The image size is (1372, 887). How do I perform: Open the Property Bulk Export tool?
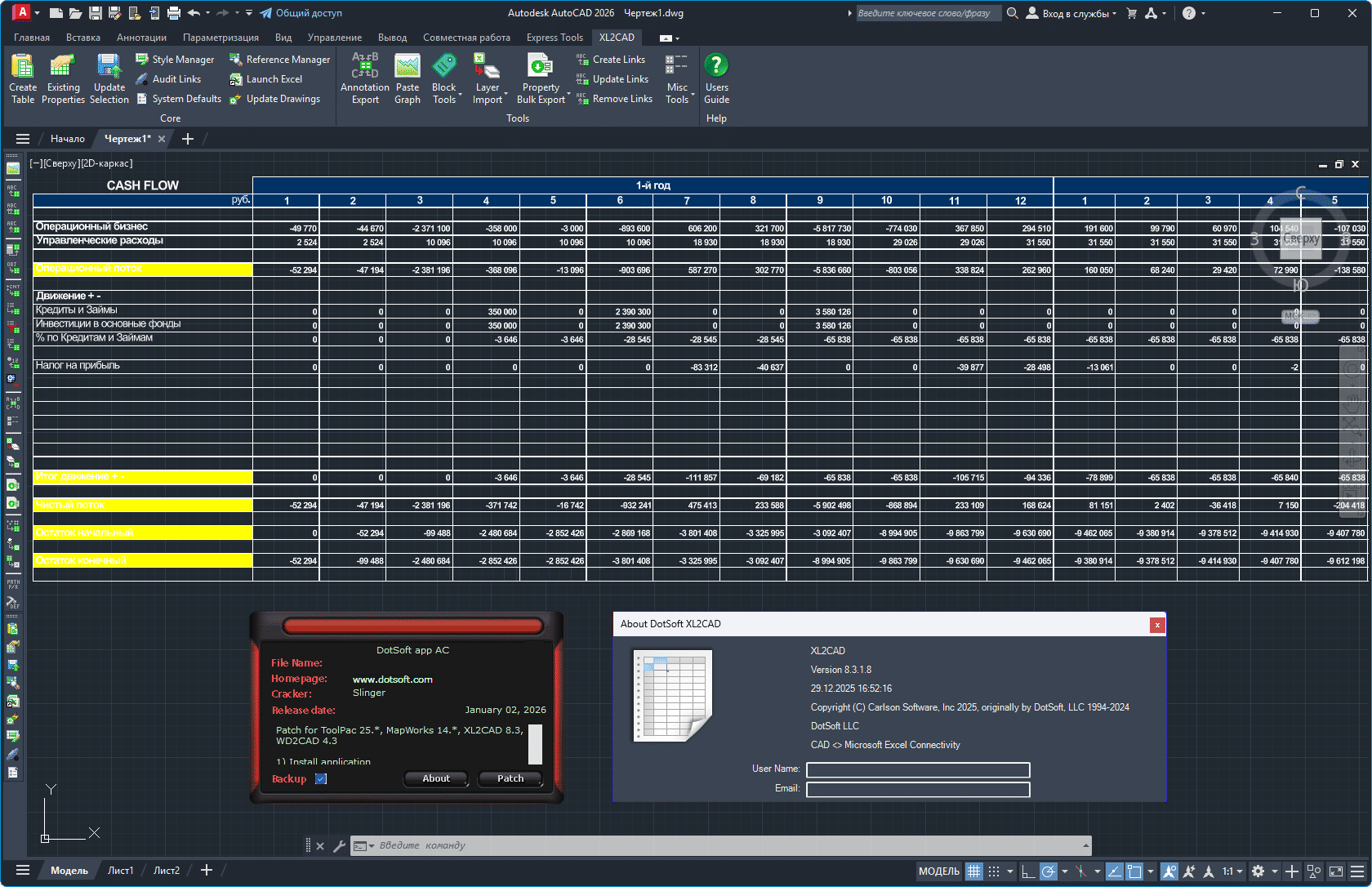pos(541,78)
